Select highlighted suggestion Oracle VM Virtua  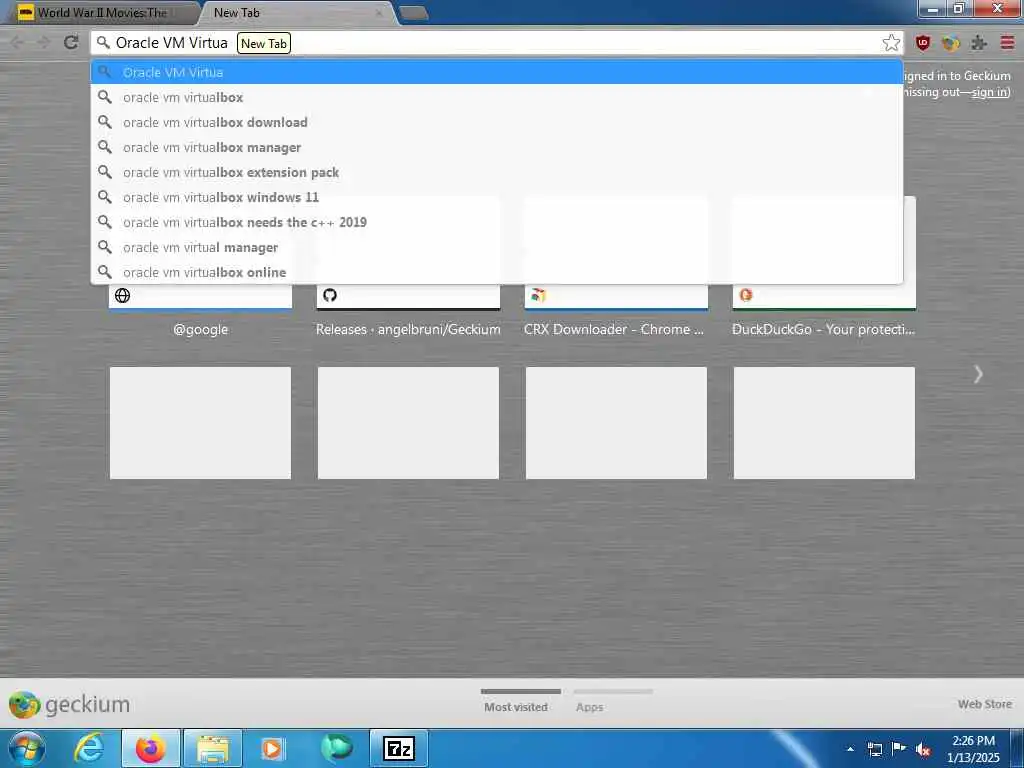point(497,72)
